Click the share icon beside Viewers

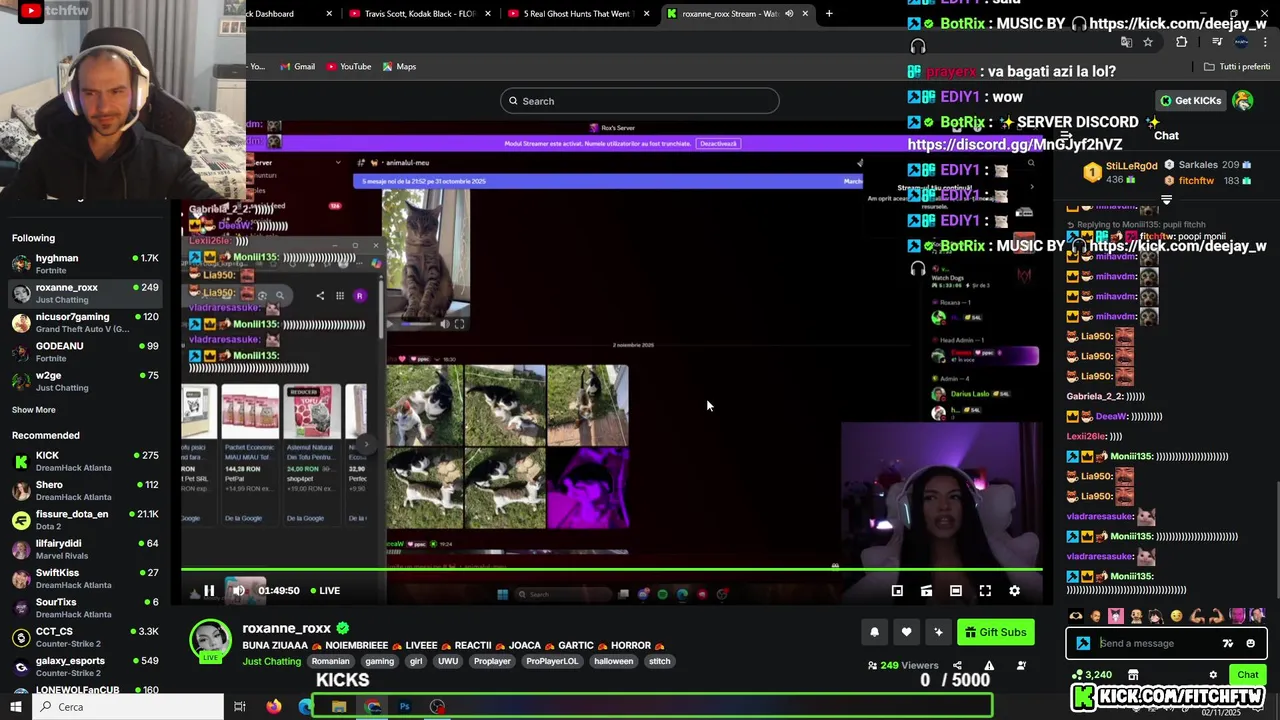(957, 665)
